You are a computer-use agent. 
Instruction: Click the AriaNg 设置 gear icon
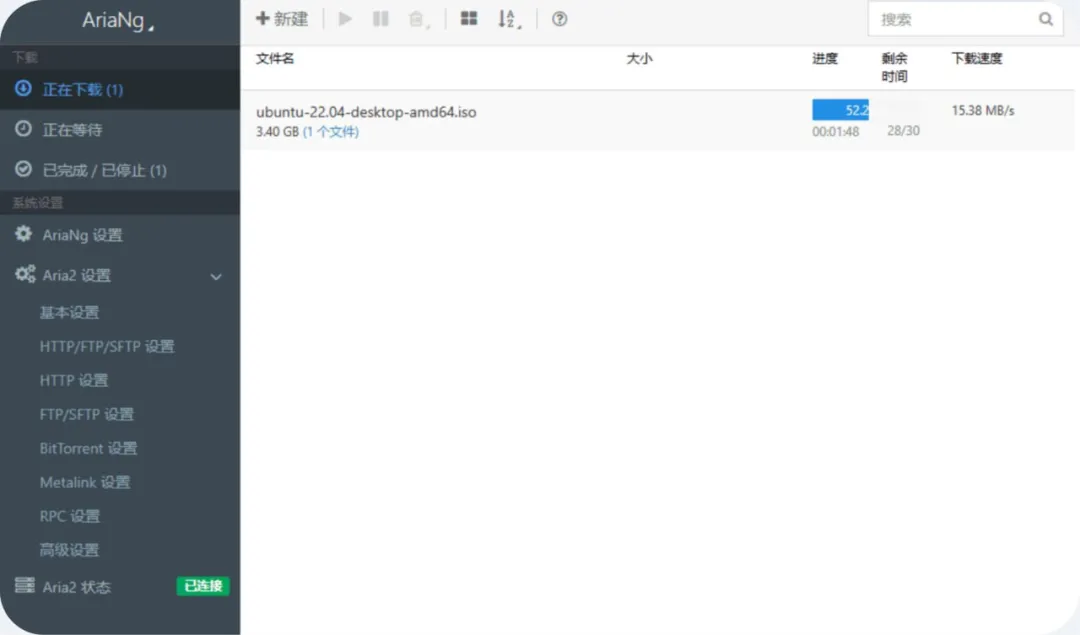[x=23, y=233]
